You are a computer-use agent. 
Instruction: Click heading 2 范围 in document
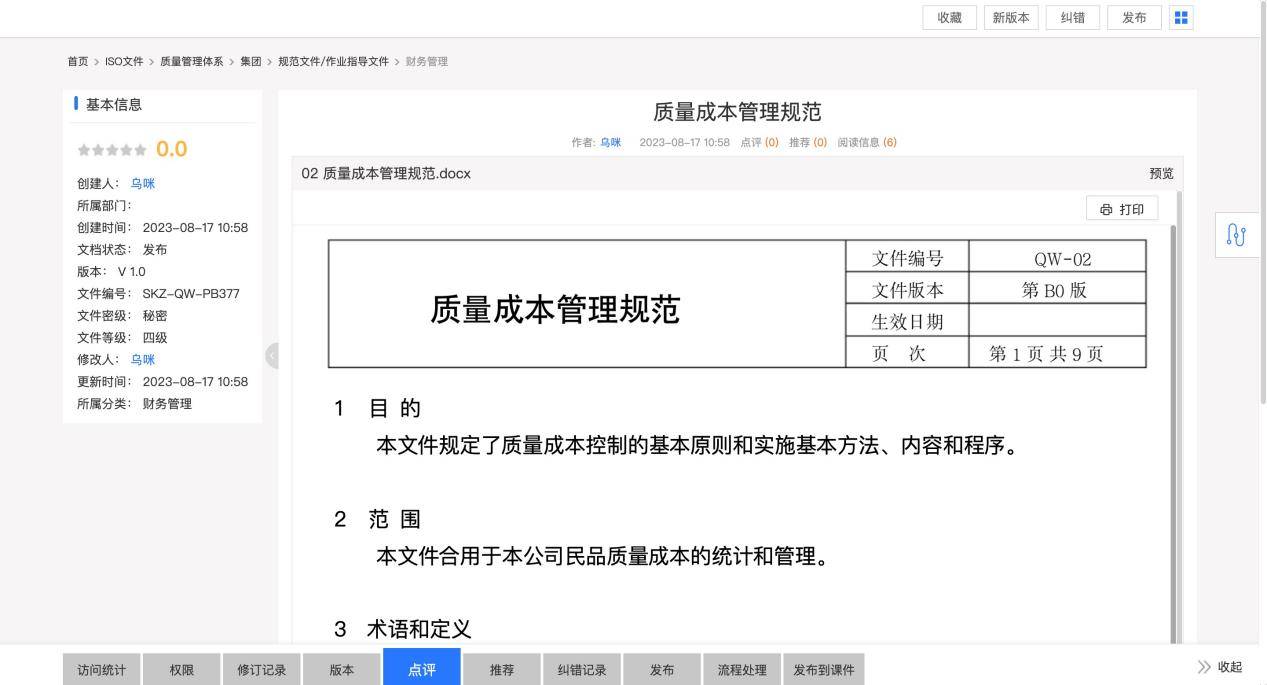tap(378, 519)
